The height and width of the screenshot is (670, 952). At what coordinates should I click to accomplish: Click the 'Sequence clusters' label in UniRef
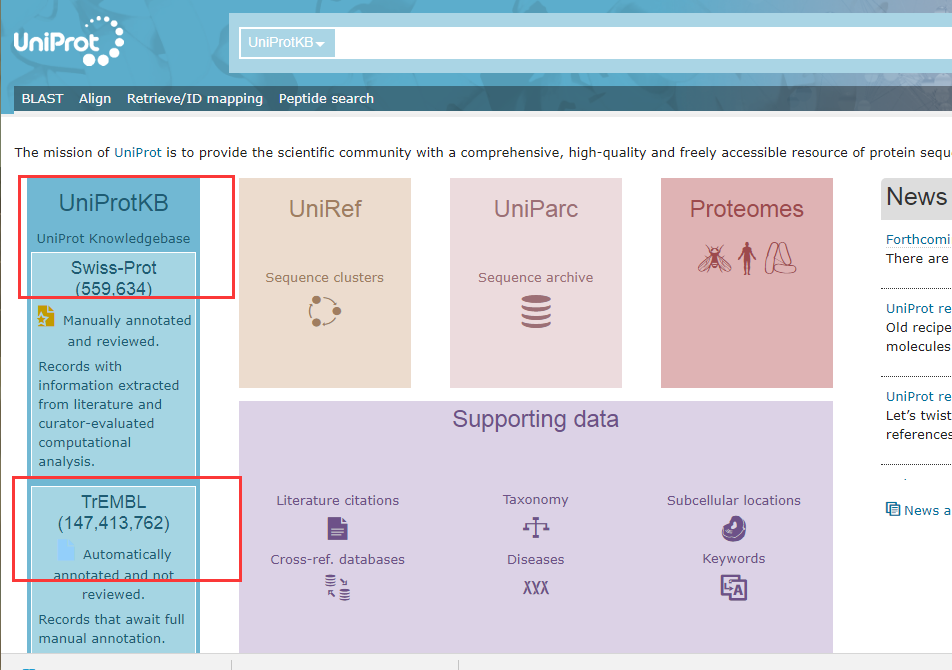click(x=324, y=277)
